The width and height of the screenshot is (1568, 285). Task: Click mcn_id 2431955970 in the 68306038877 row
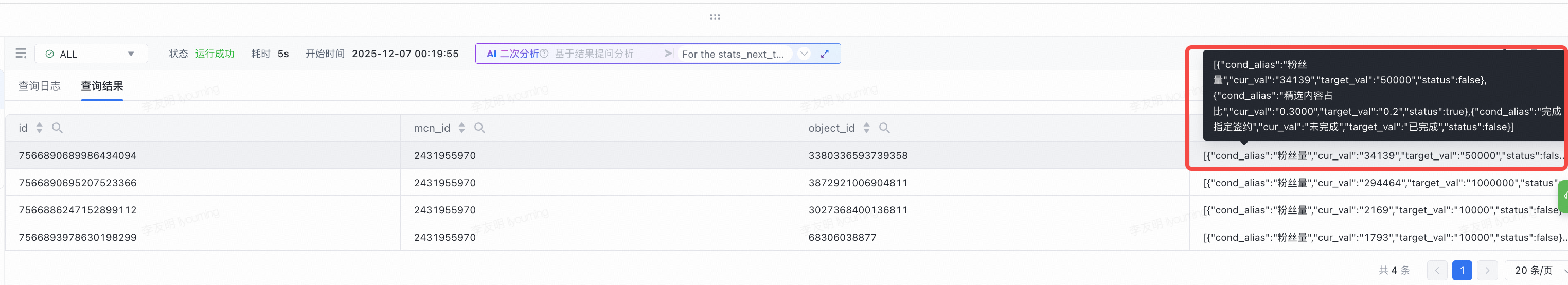coord(445,238)
